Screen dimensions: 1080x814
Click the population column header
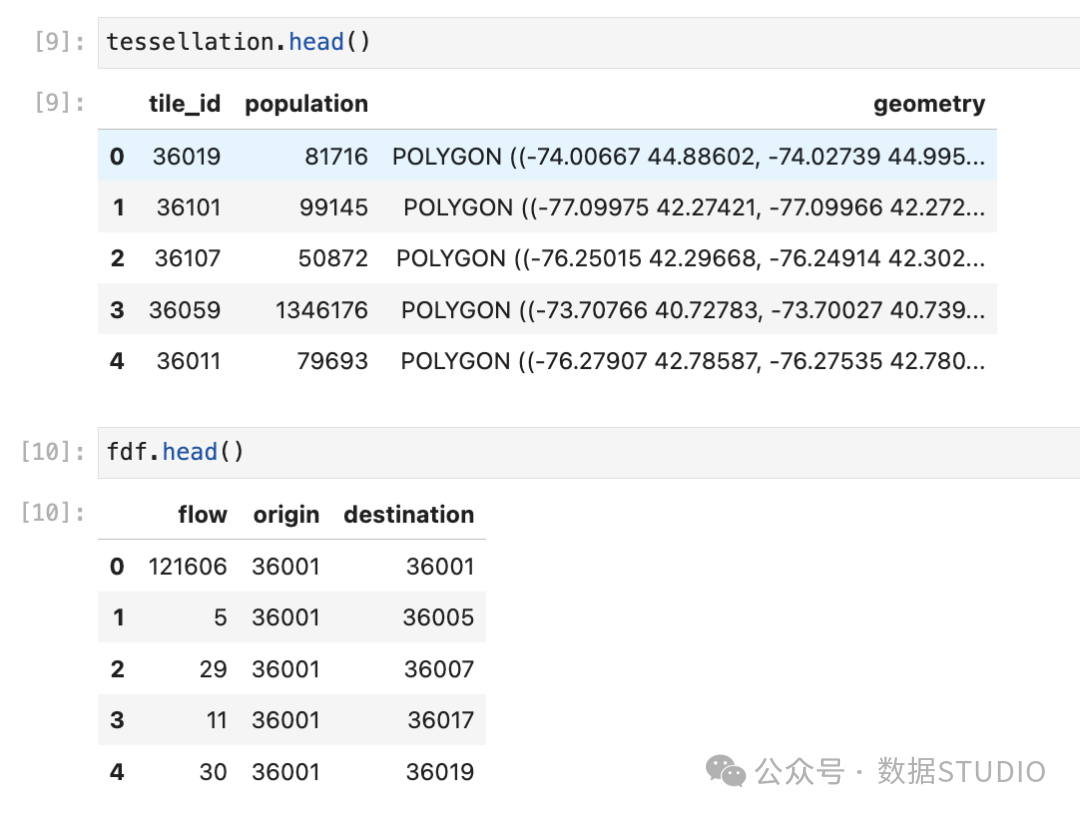tap(307, 104)
